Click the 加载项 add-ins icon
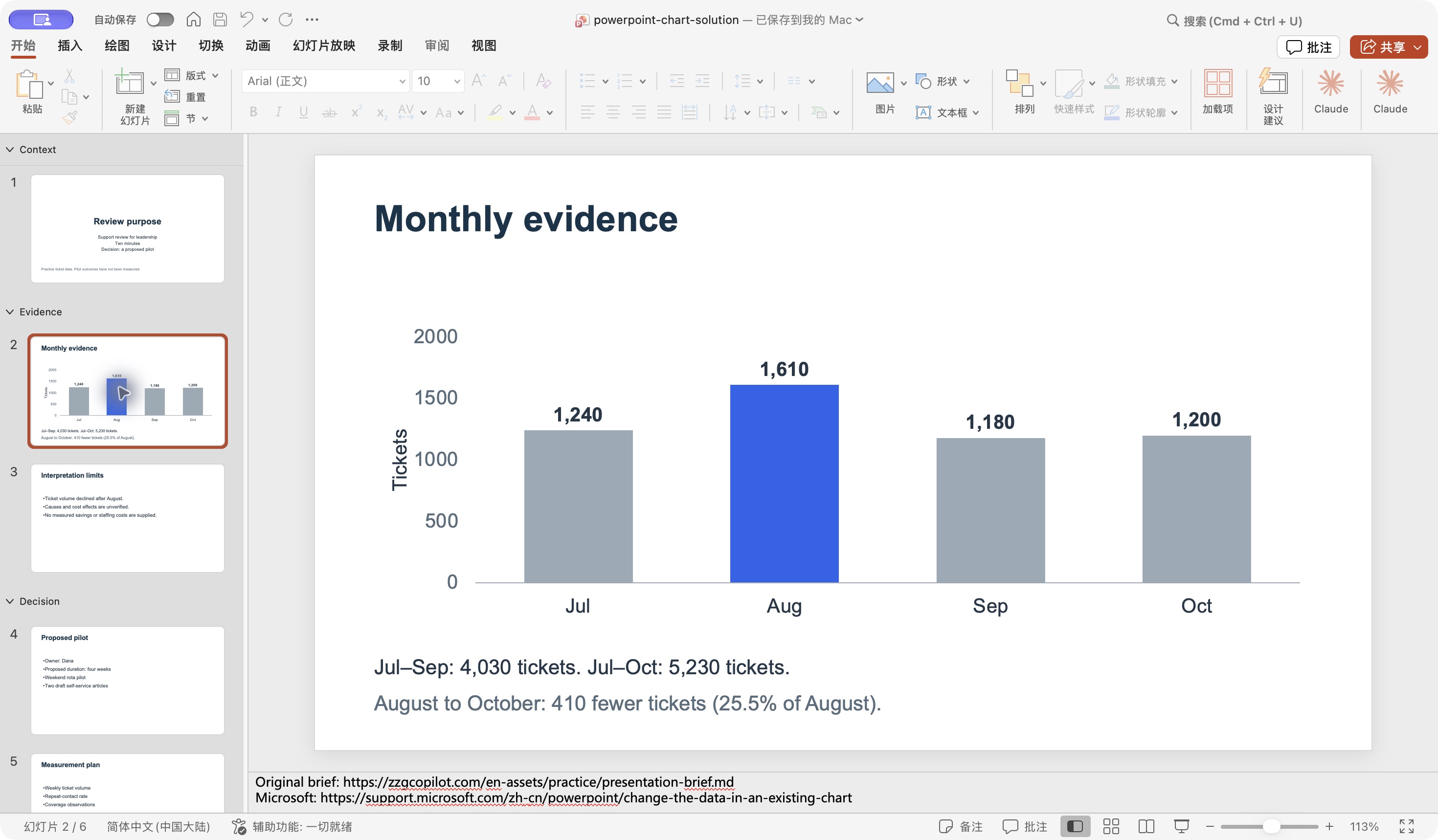The height and width of the screenshot is (840, 1438). (1218, 83)
